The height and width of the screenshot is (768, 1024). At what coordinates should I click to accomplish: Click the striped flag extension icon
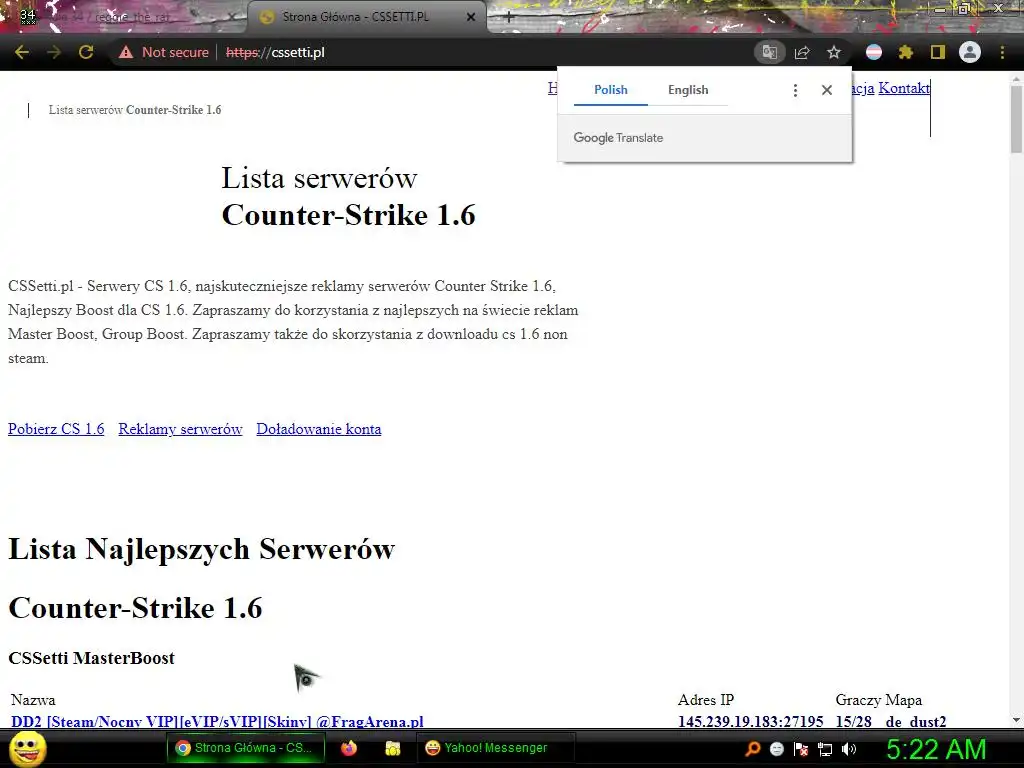click(874, 52)
